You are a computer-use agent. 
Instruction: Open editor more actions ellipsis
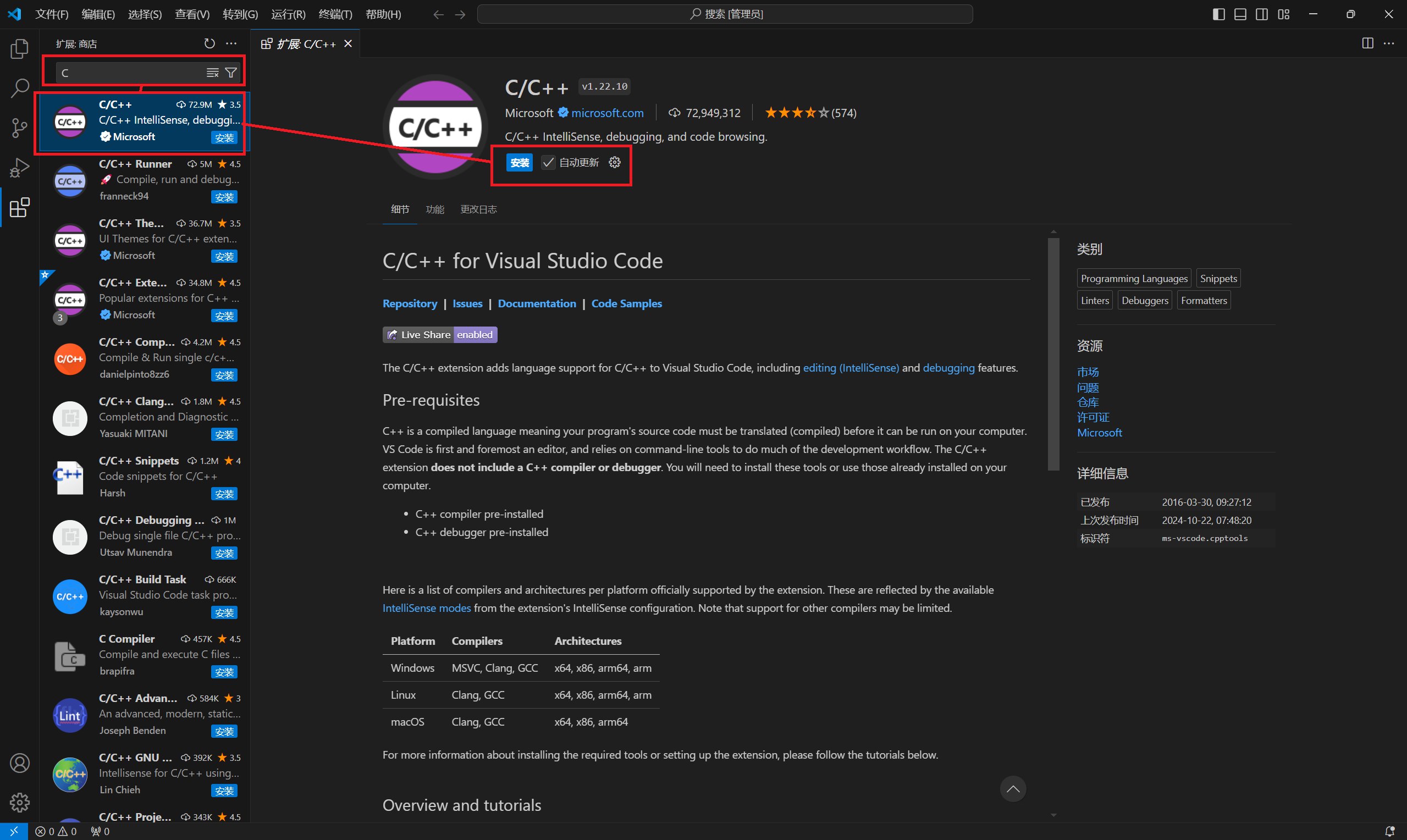click(x=1389, y=43)
